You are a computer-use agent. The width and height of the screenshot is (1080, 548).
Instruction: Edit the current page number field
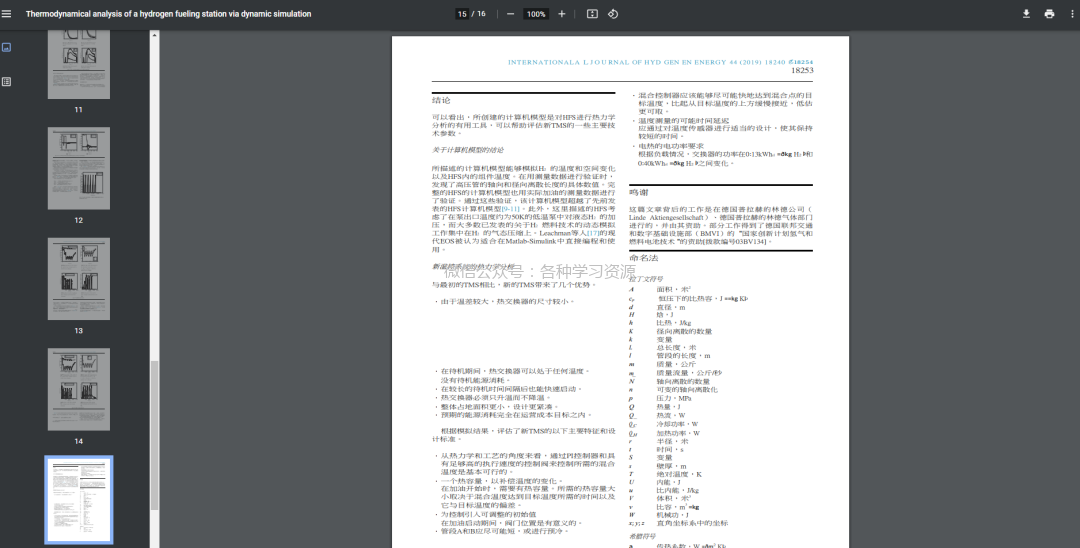(462, 14)
